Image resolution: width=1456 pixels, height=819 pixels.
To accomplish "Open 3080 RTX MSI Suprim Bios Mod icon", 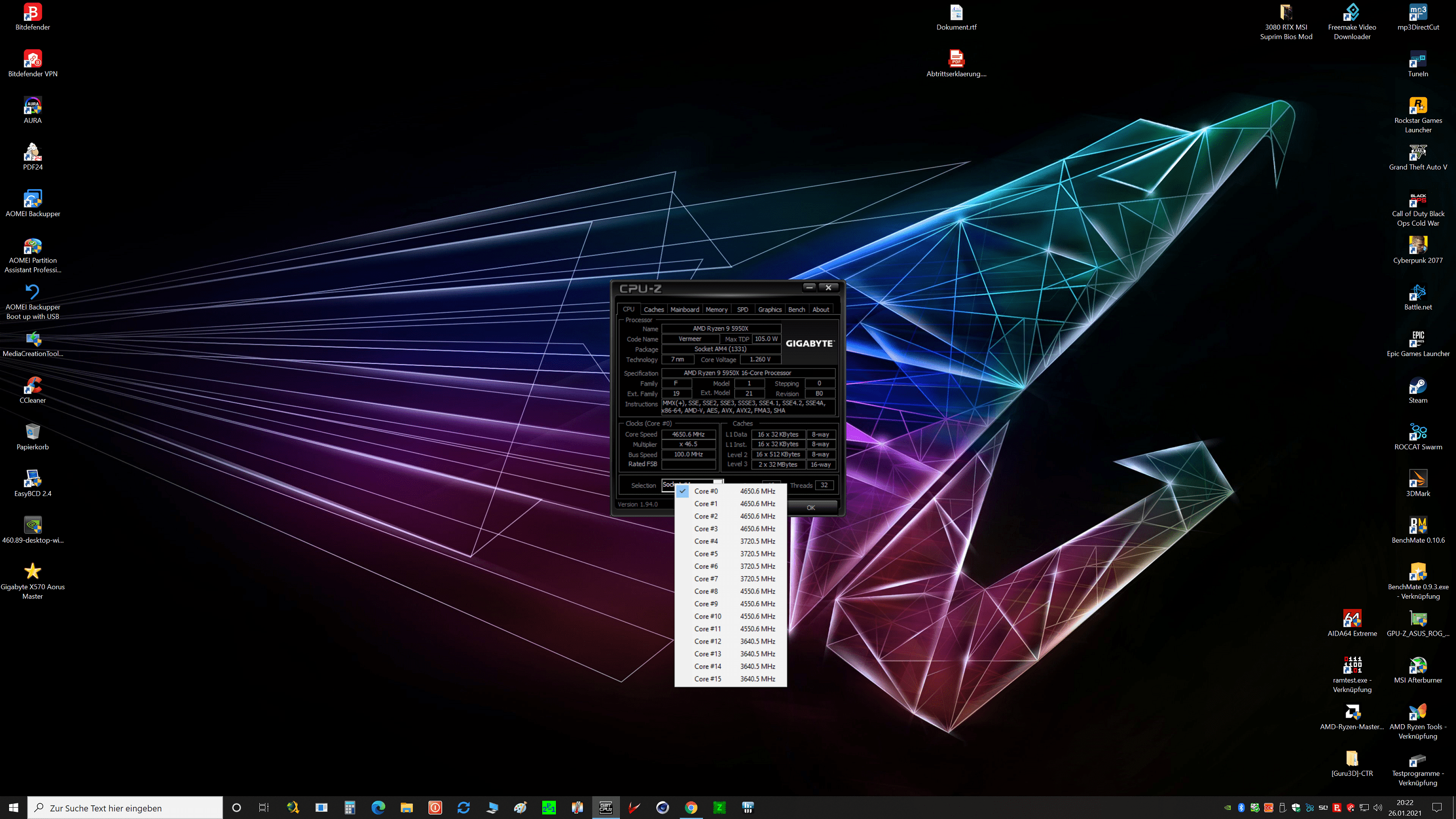I will 1286,21.
